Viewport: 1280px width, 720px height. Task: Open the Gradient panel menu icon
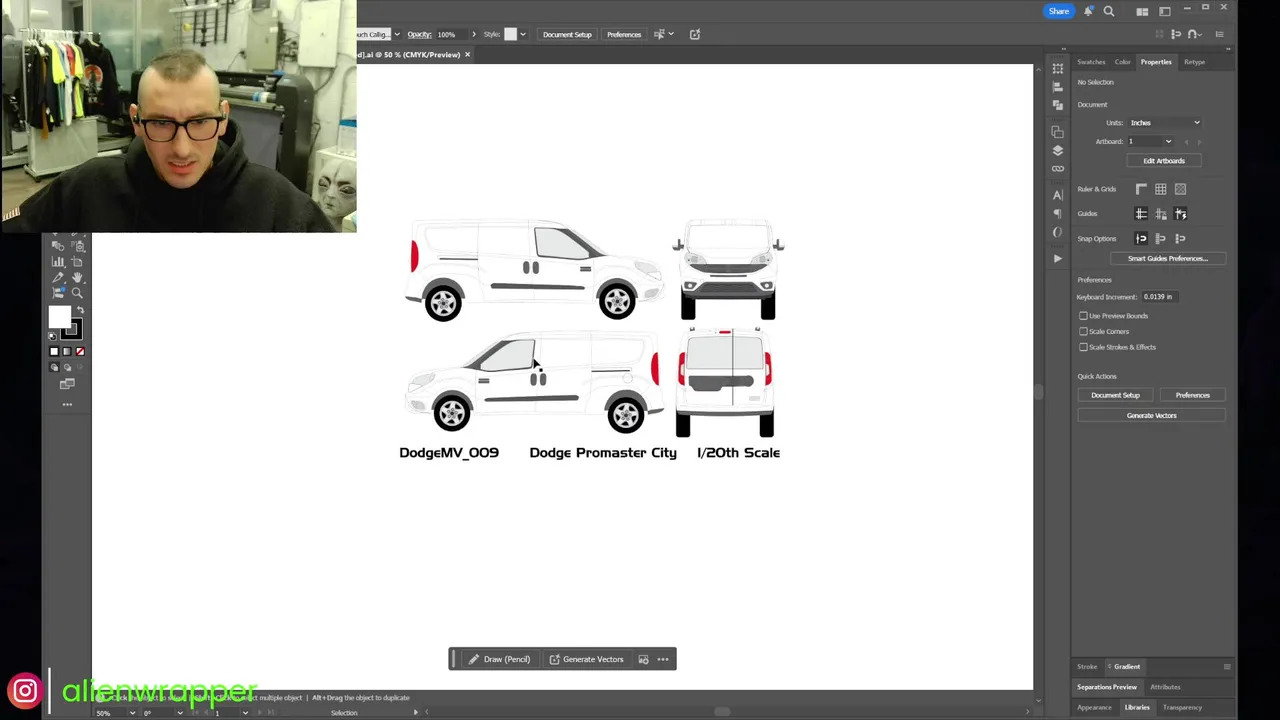(1227, 667)
